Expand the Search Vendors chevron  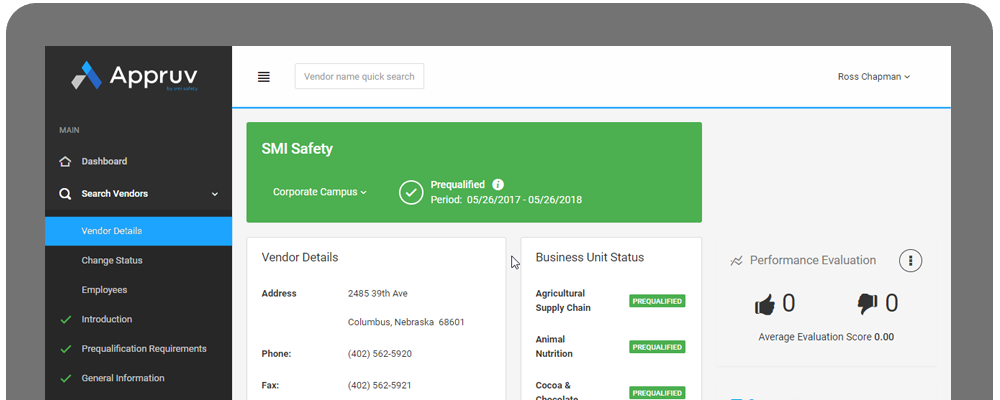pyautogui.click(x=215, y=194)
